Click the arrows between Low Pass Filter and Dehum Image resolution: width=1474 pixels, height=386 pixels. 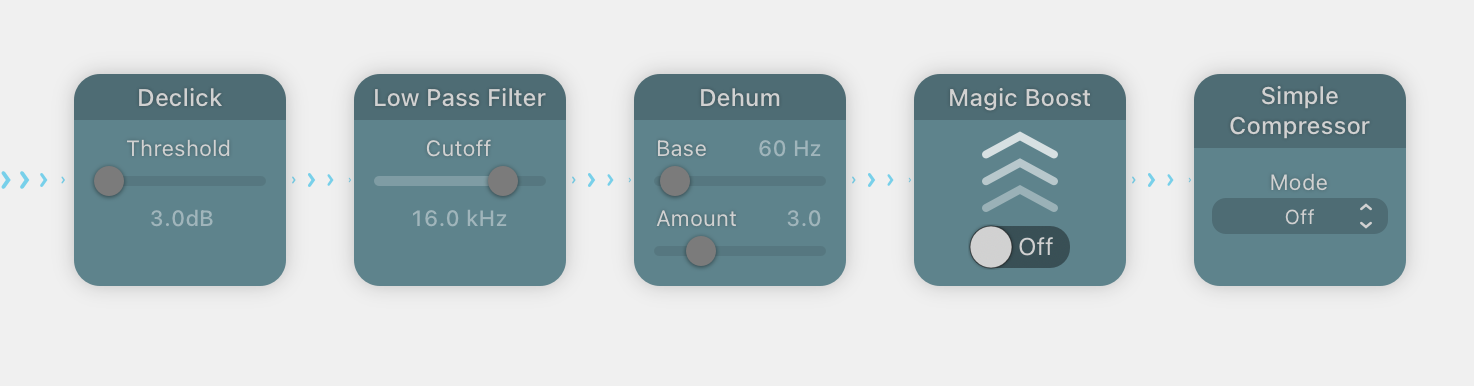(600, 180)
